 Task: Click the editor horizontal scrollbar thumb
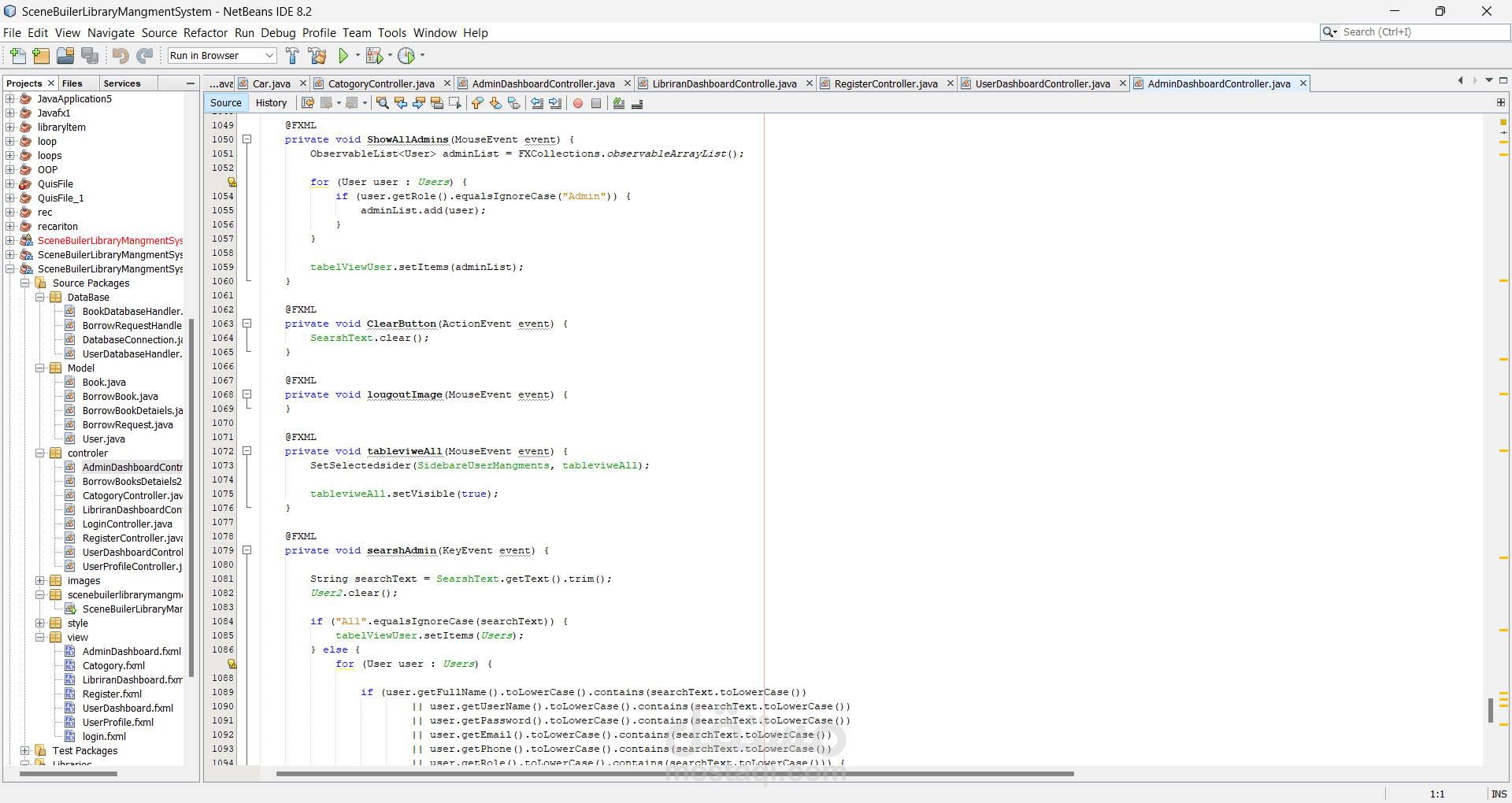[675, 774]
